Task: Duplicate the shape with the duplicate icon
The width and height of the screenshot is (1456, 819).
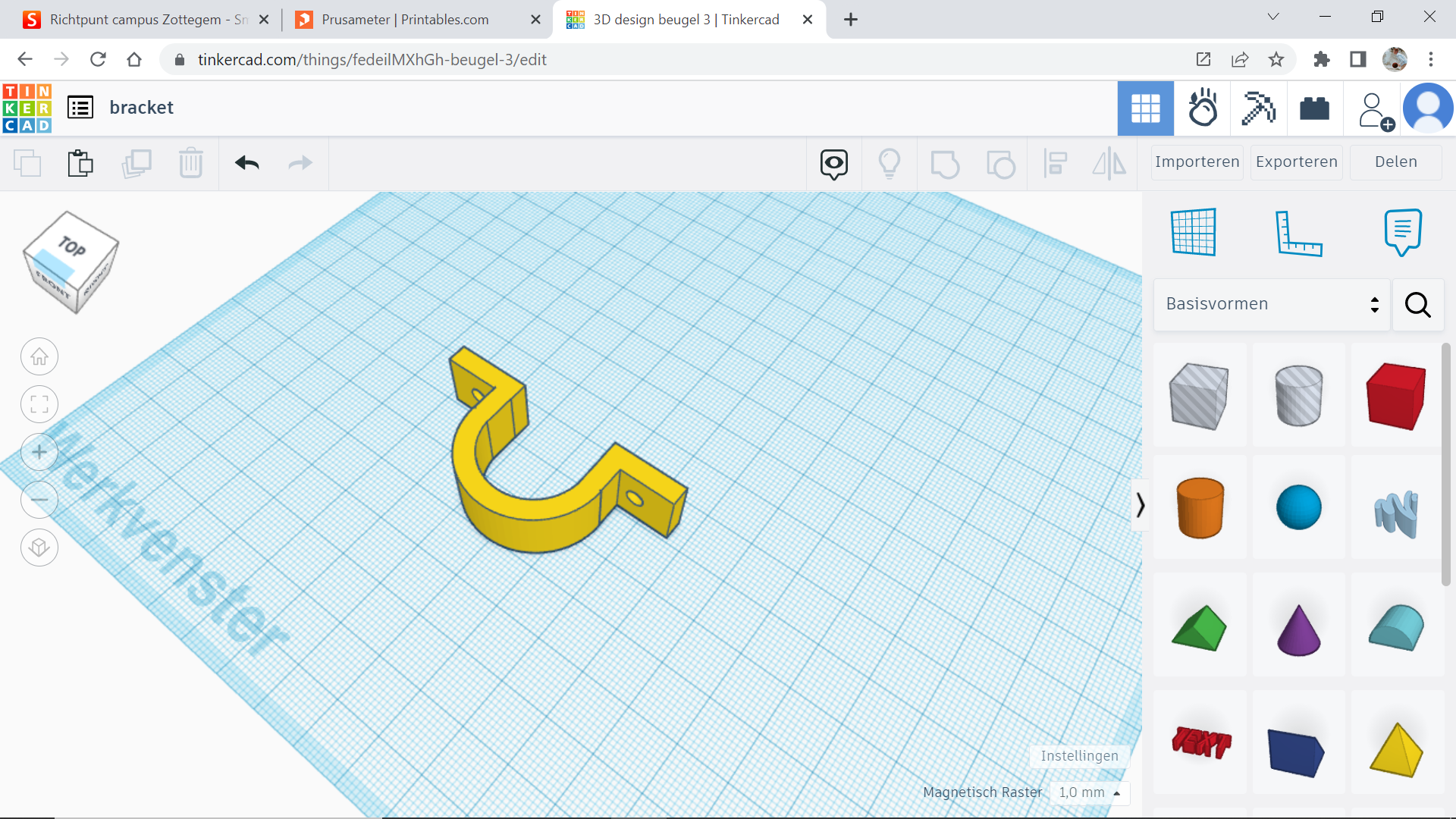Action: pos(136,163)
